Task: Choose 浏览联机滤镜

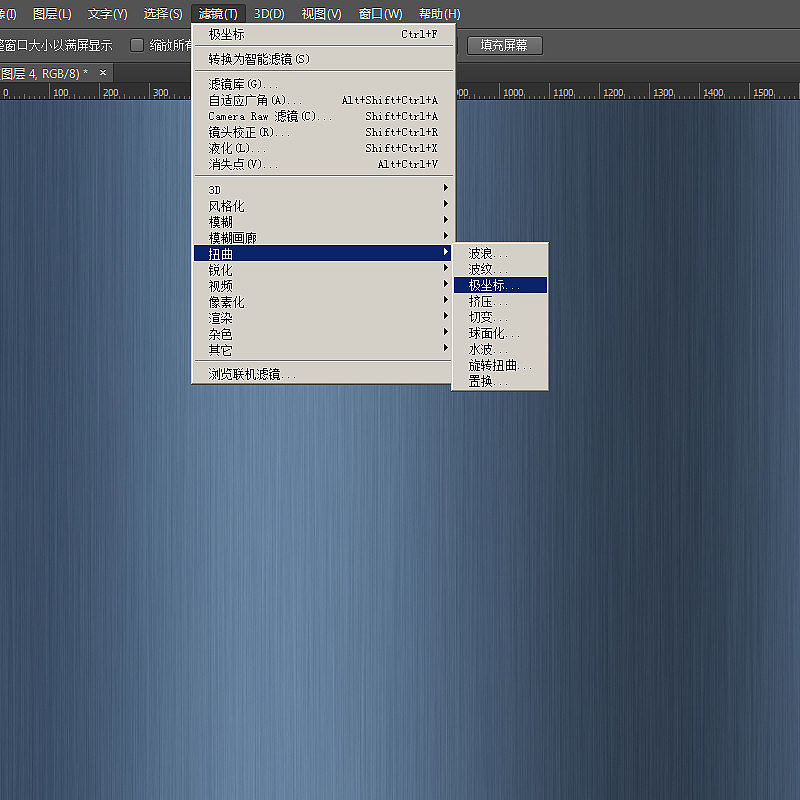Action: (322, 374)
